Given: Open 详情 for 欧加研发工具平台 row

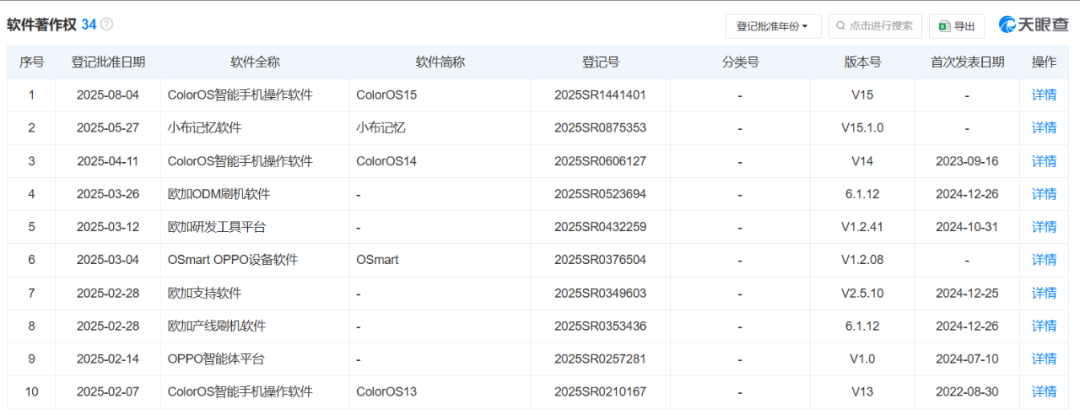Looking at the screenshot, I should [x=1043, y=227].
